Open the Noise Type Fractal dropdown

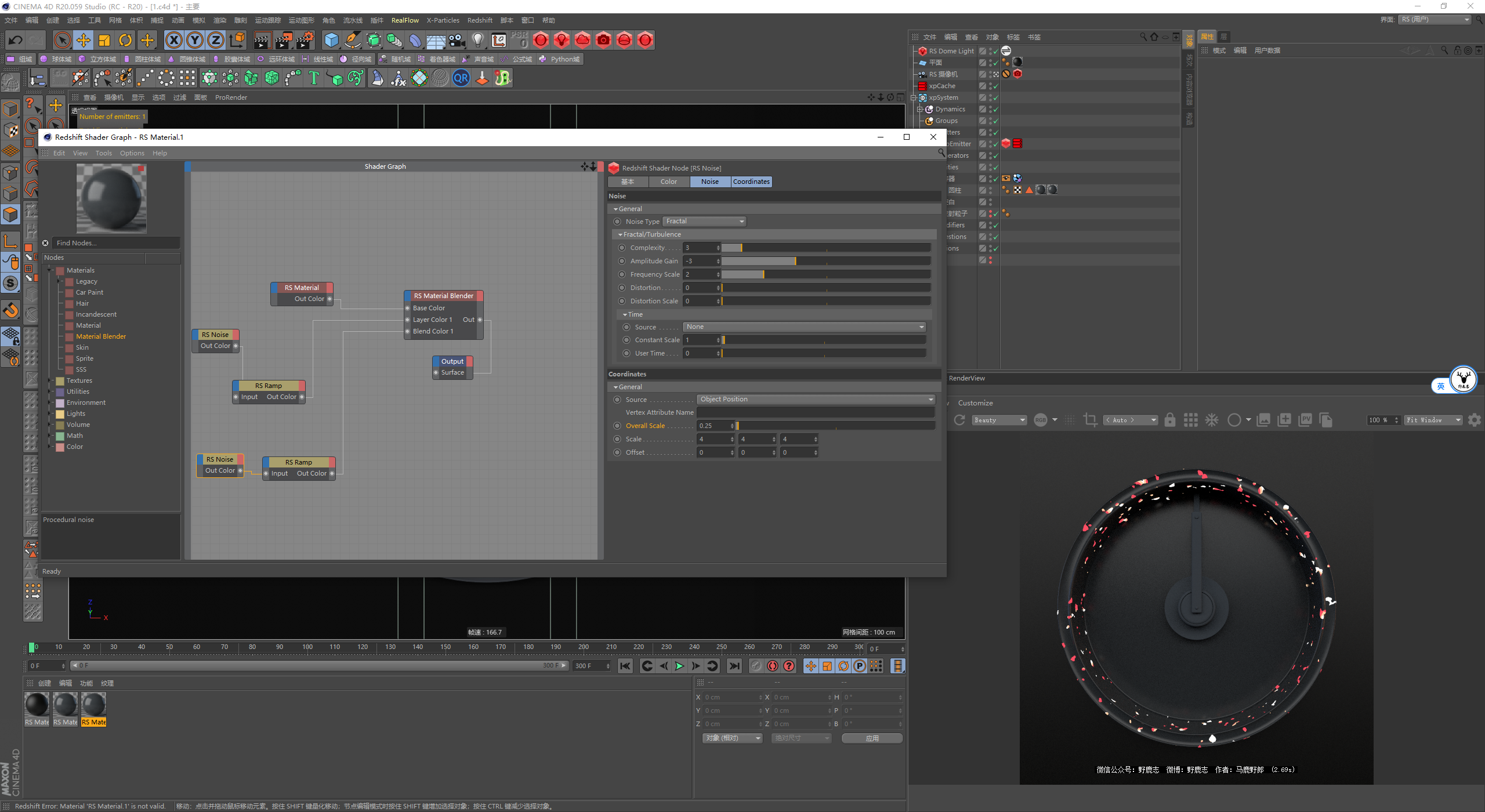tap(704, 222)
